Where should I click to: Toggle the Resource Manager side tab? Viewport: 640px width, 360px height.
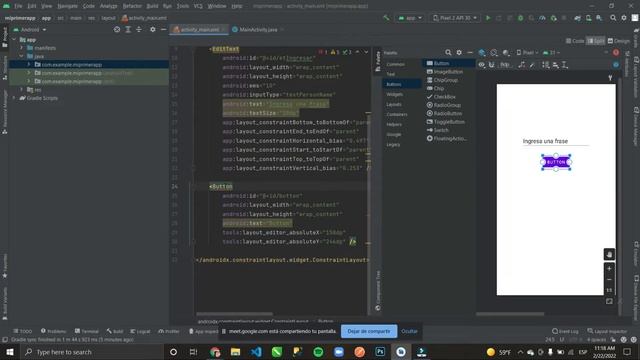(x=4, y=112)
